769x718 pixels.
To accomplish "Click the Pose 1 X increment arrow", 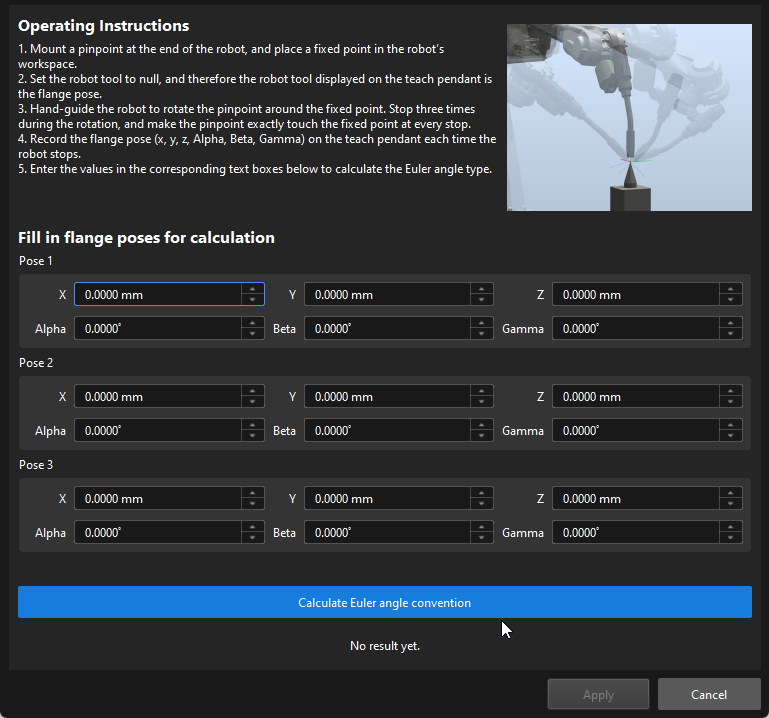I will tap(253, 289).
